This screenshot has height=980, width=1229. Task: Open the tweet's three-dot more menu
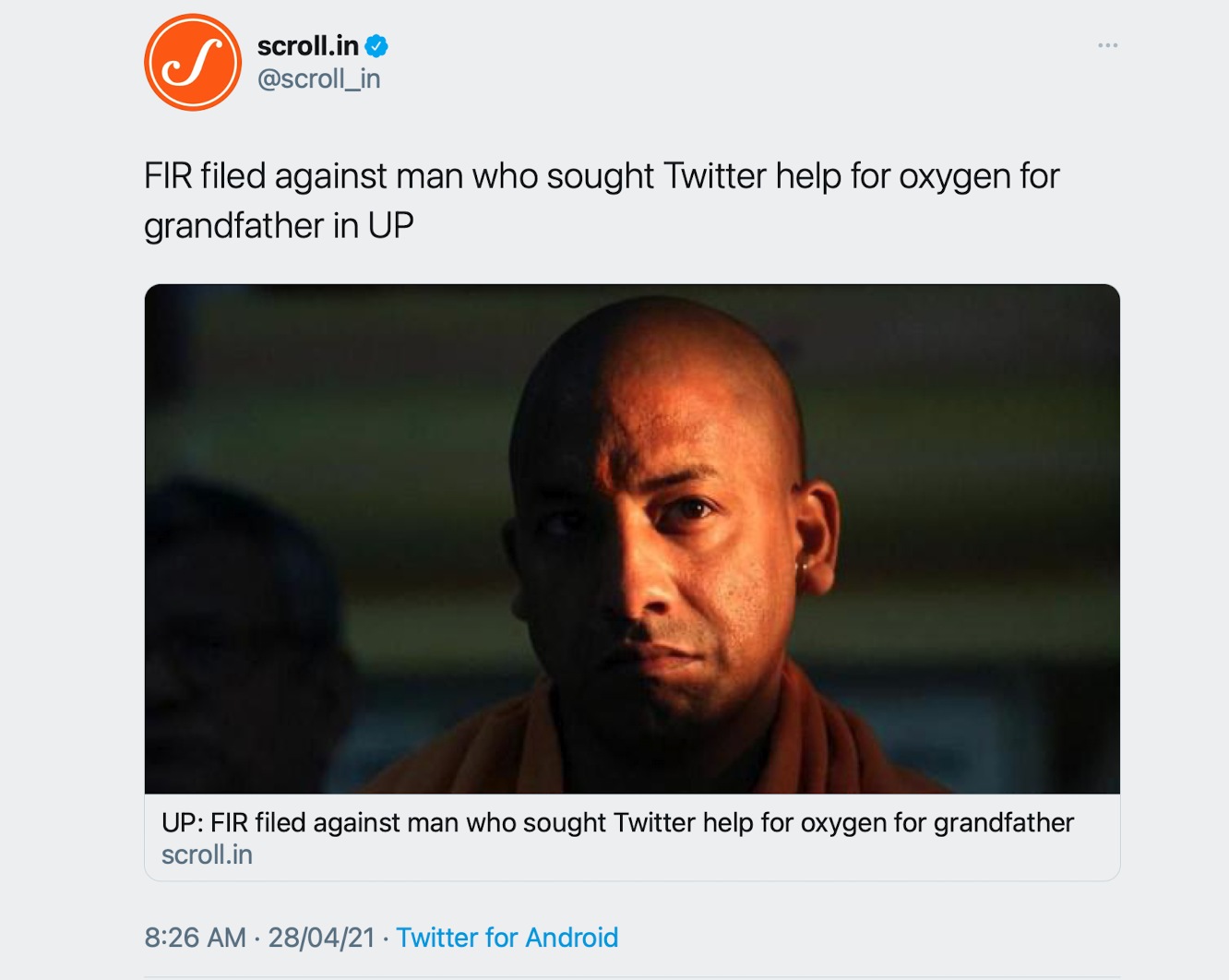tap(1107, 45)
